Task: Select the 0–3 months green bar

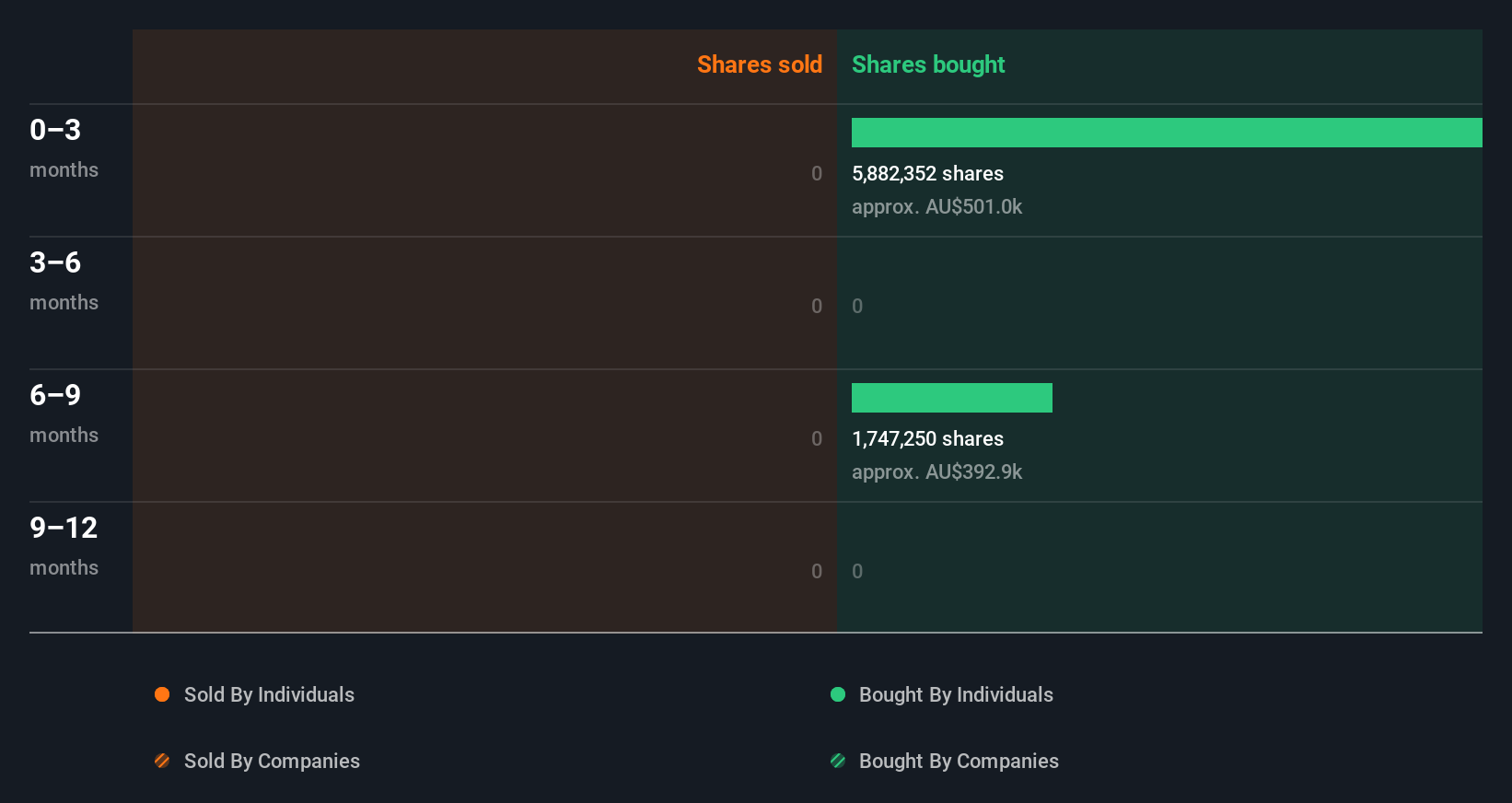Action: click(1167, 133)
